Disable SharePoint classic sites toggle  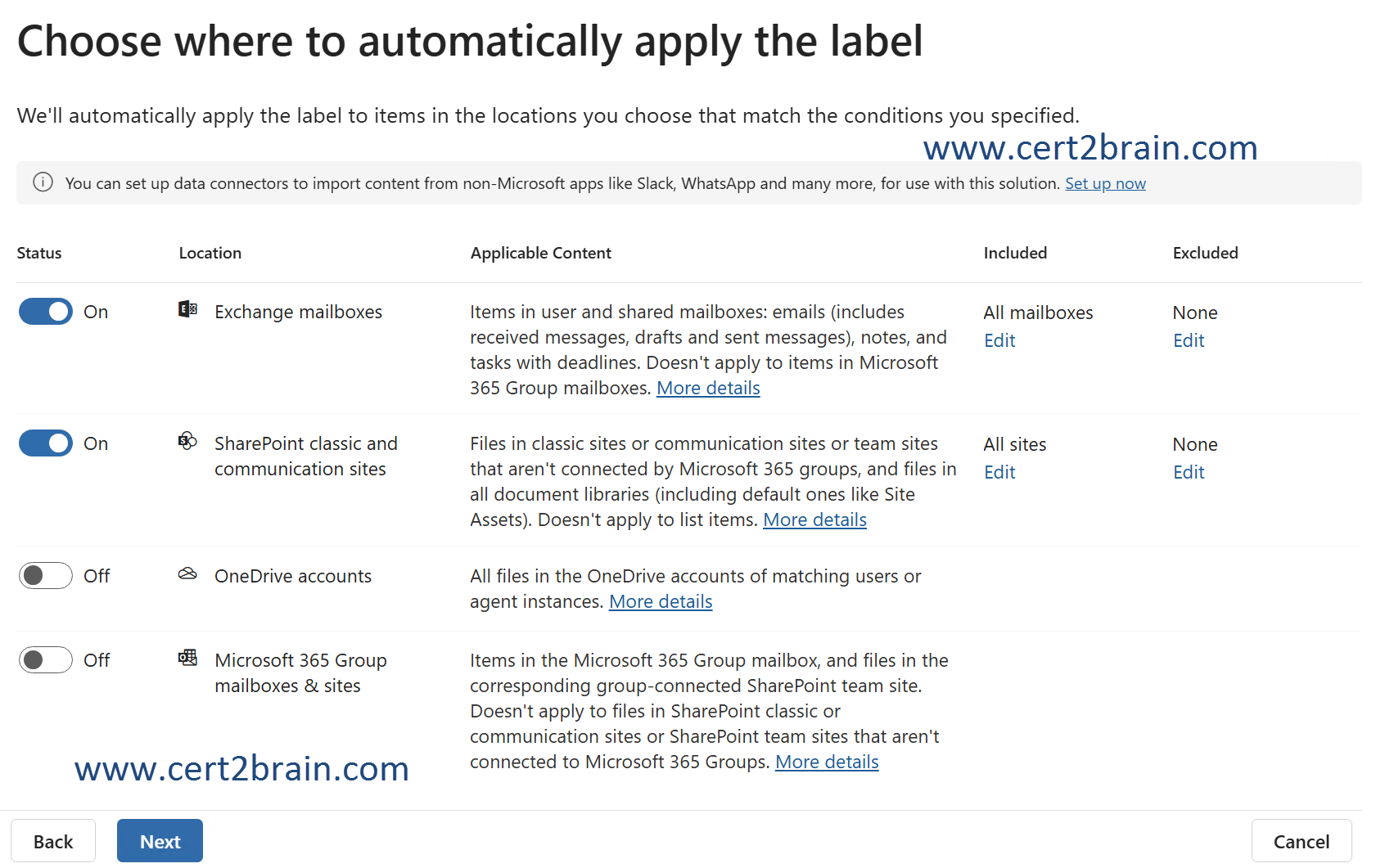46,443
